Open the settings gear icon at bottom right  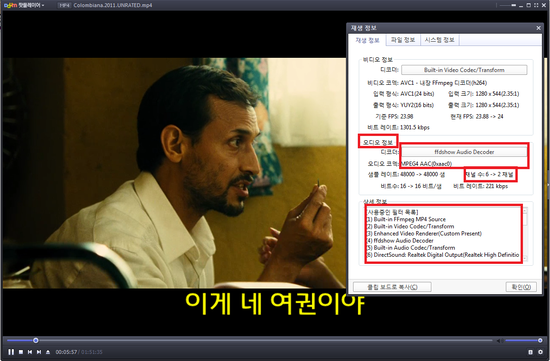click(x=540, y=352)
